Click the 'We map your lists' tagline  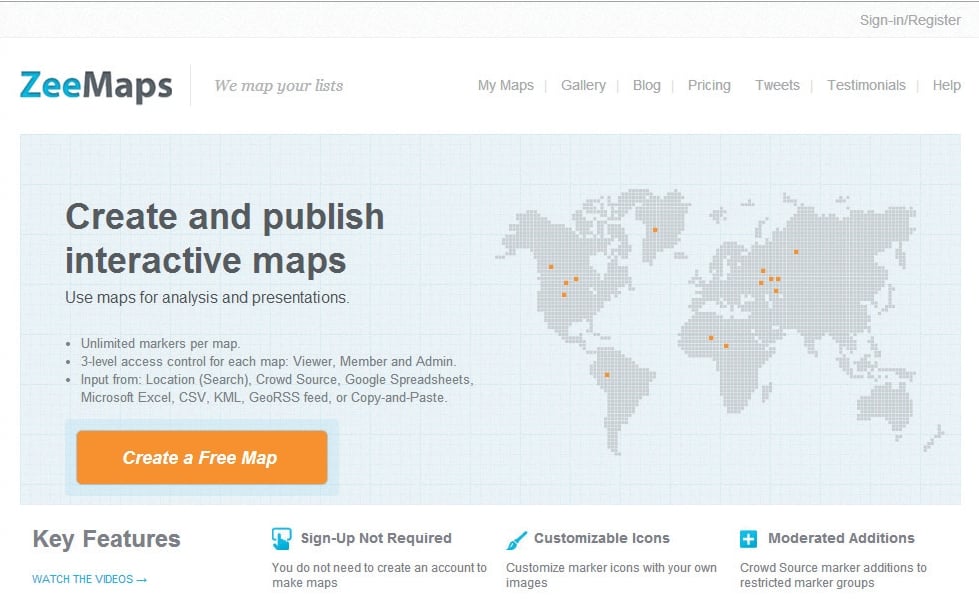(x=278, y=86)
